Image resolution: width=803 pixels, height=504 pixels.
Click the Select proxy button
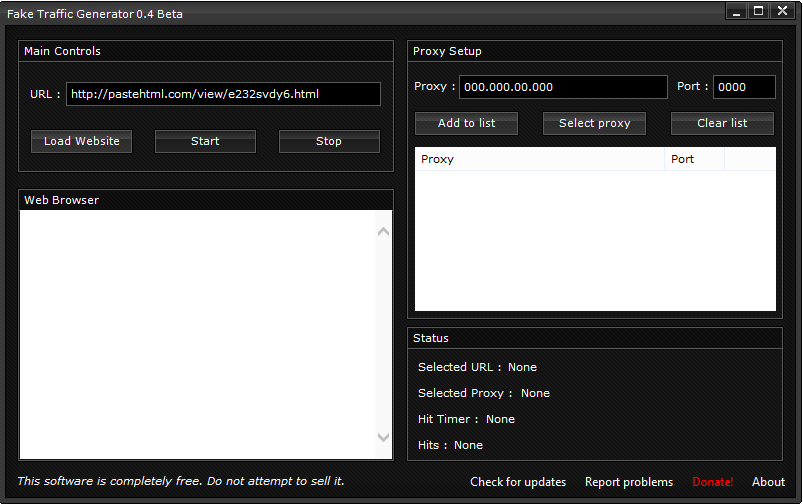pos(595,123)
